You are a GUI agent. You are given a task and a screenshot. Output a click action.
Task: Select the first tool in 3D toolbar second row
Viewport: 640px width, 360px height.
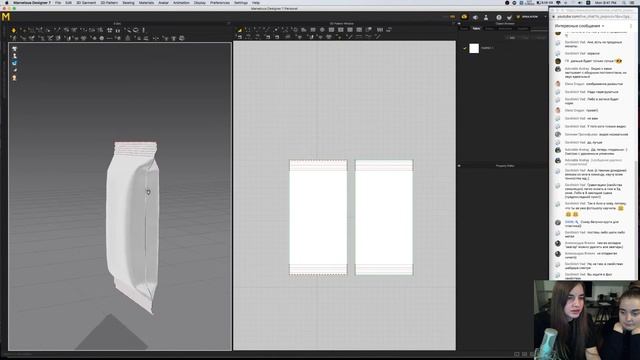[x=13, y=38]
